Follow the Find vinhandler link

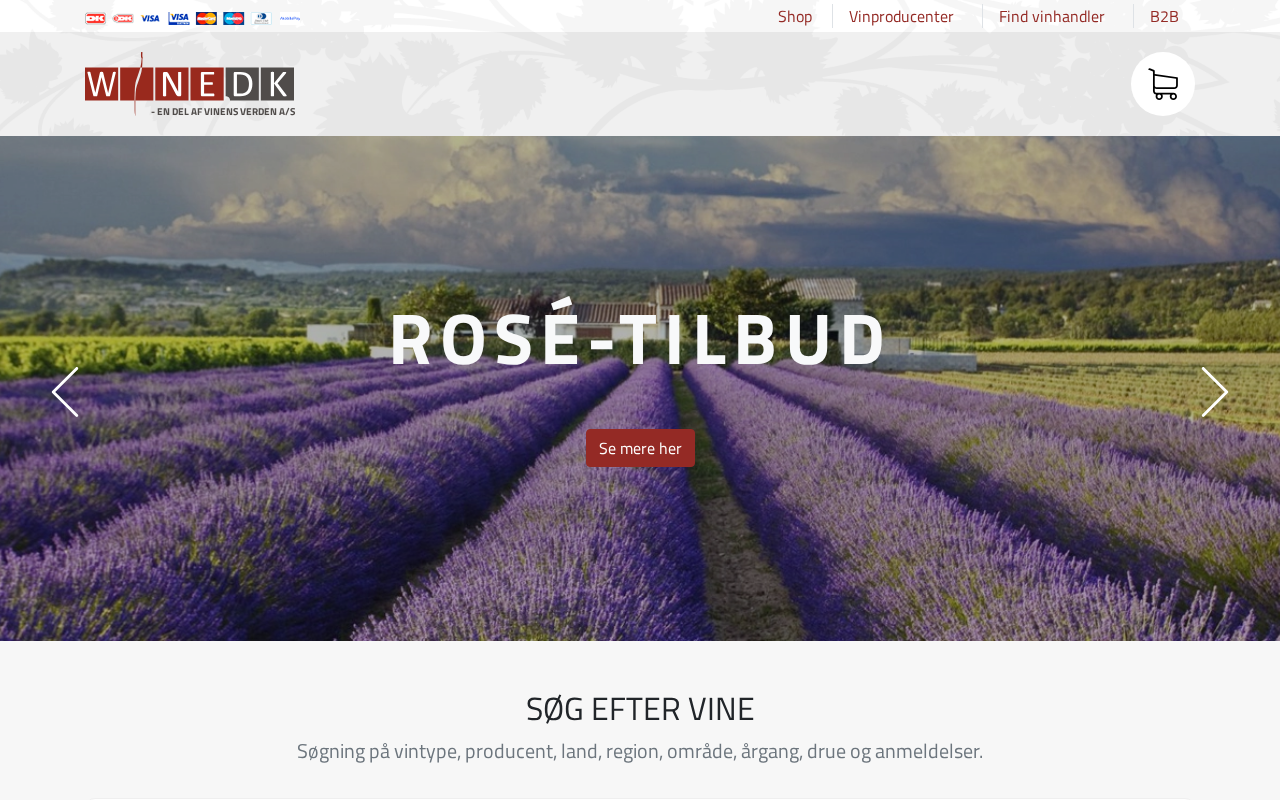pyautogui.click(x=1052, y=16)
